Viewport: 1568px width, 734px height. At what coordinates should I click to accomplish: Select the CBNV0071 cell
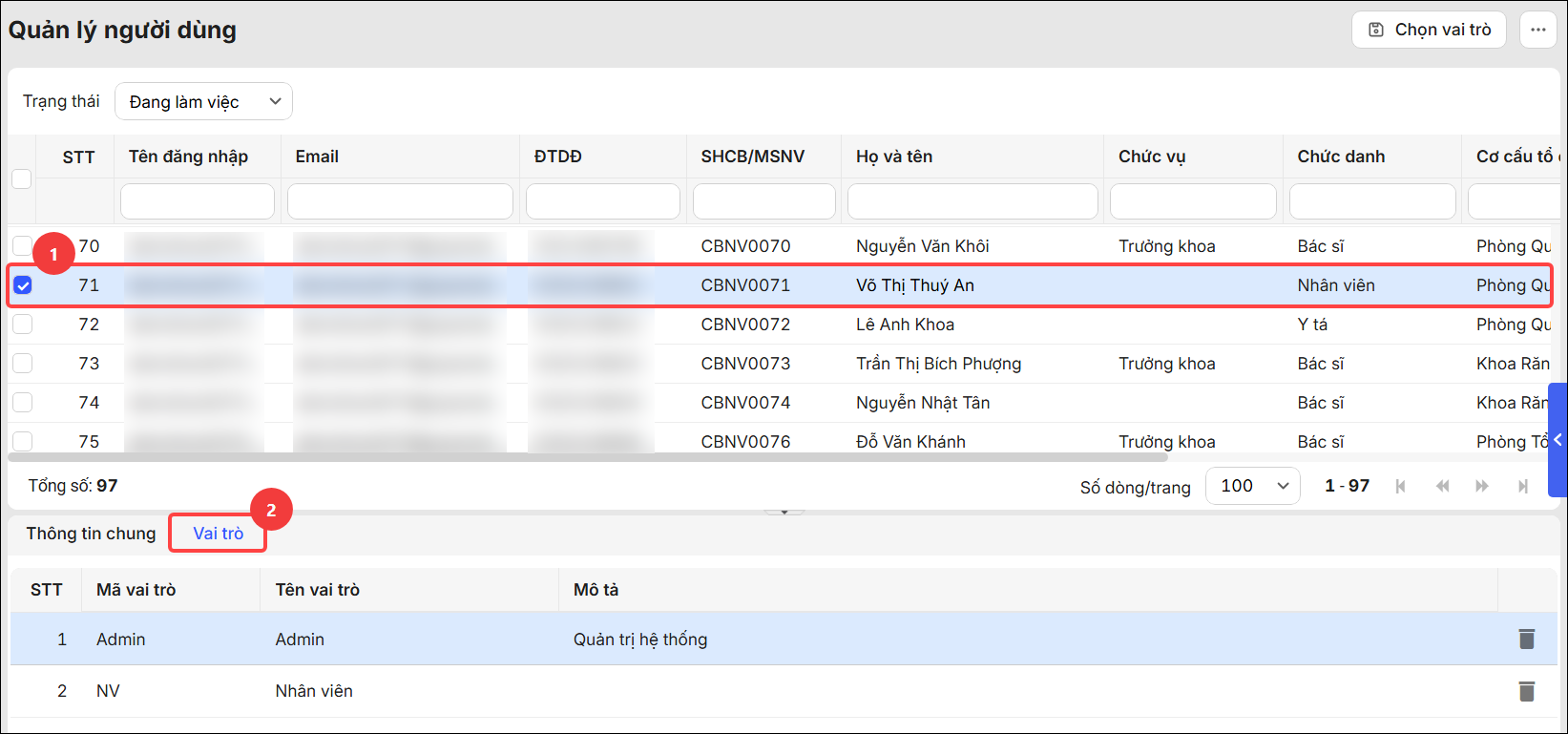click(745, 285)
